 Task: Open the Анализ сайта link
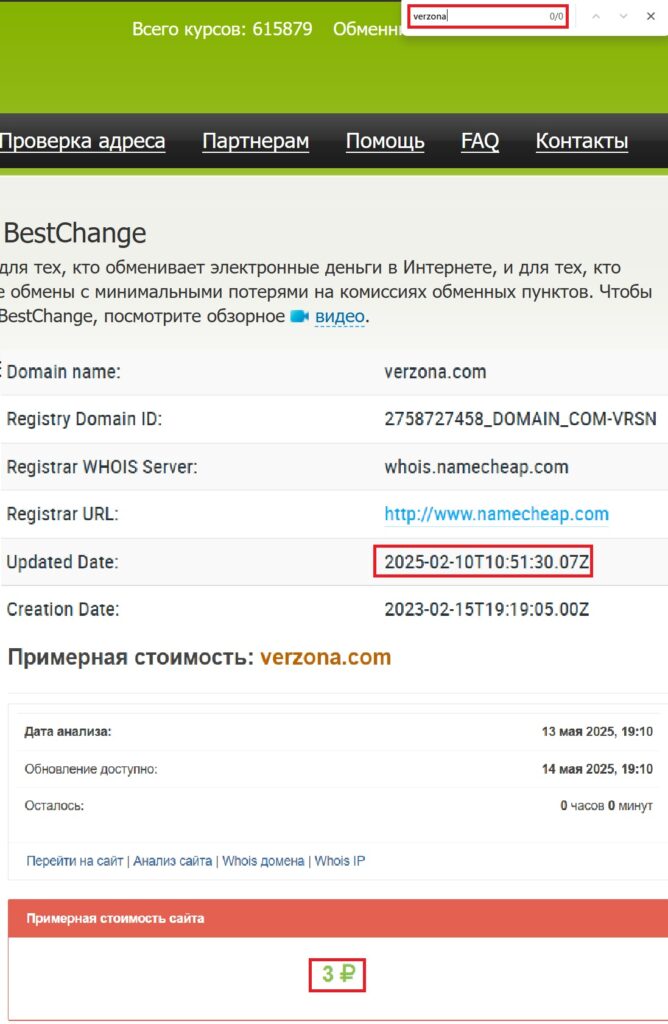pyautogui.click(x=172, y=861)
